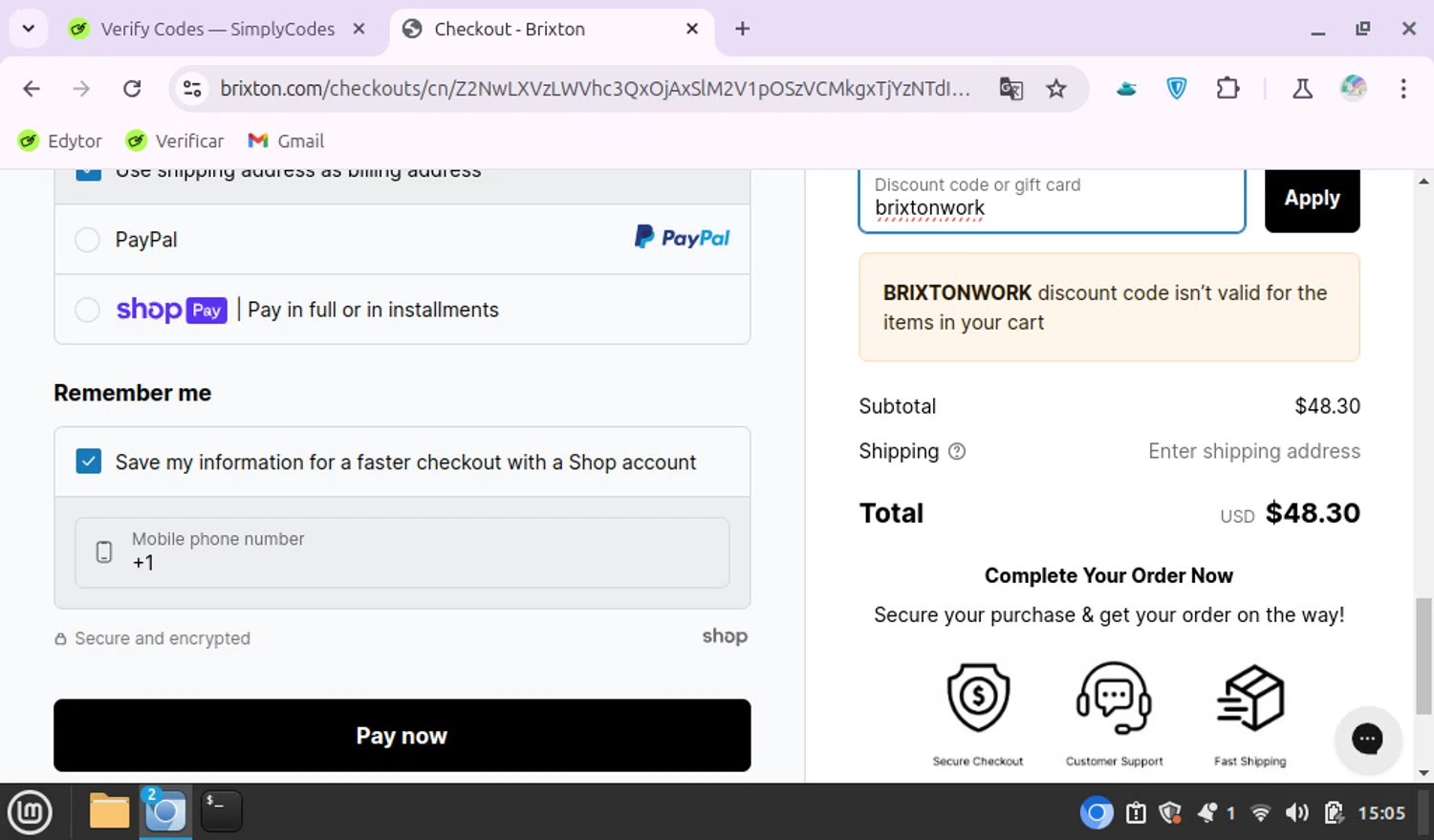Click the Total amount $48.30
The height and width of the screenshot is (840, 1434).
click(1313, 513)
